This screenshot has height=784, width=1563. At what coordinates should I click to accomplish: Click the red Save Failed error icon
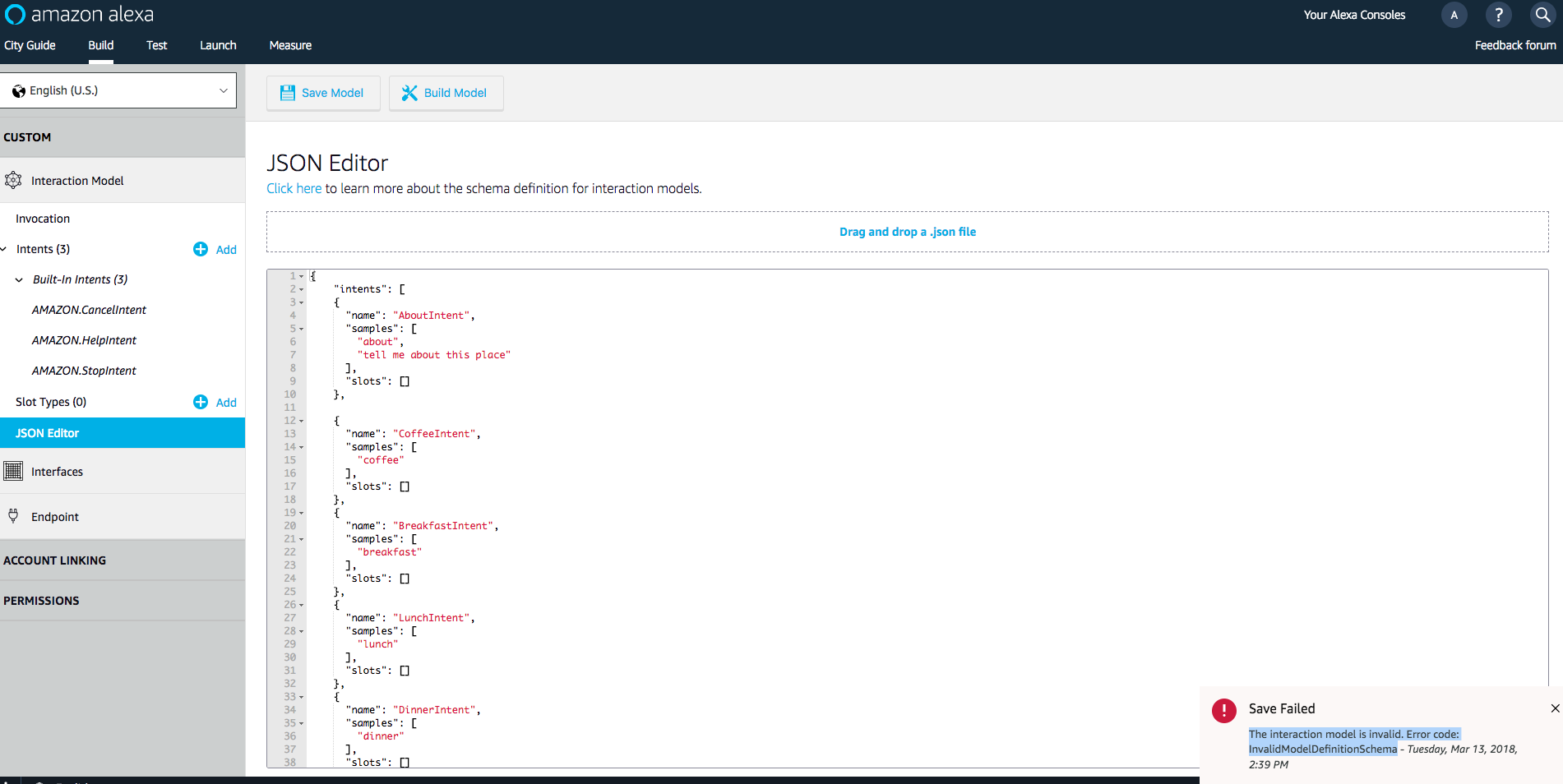coord(1224,711)
